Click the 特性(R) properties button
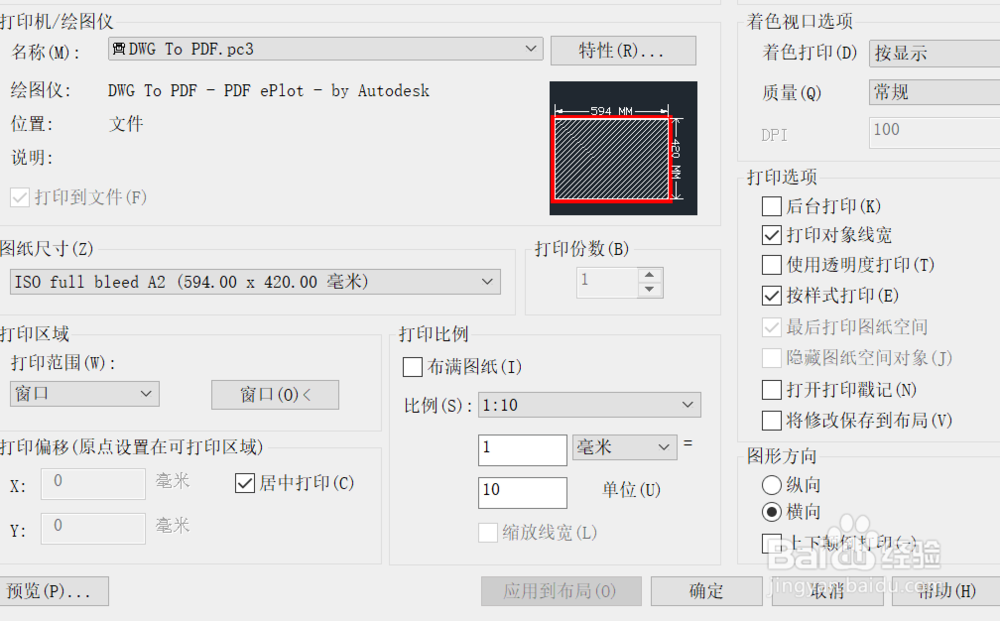Image resolution: width=1000 pixels, height=621 pixels. 623,50
